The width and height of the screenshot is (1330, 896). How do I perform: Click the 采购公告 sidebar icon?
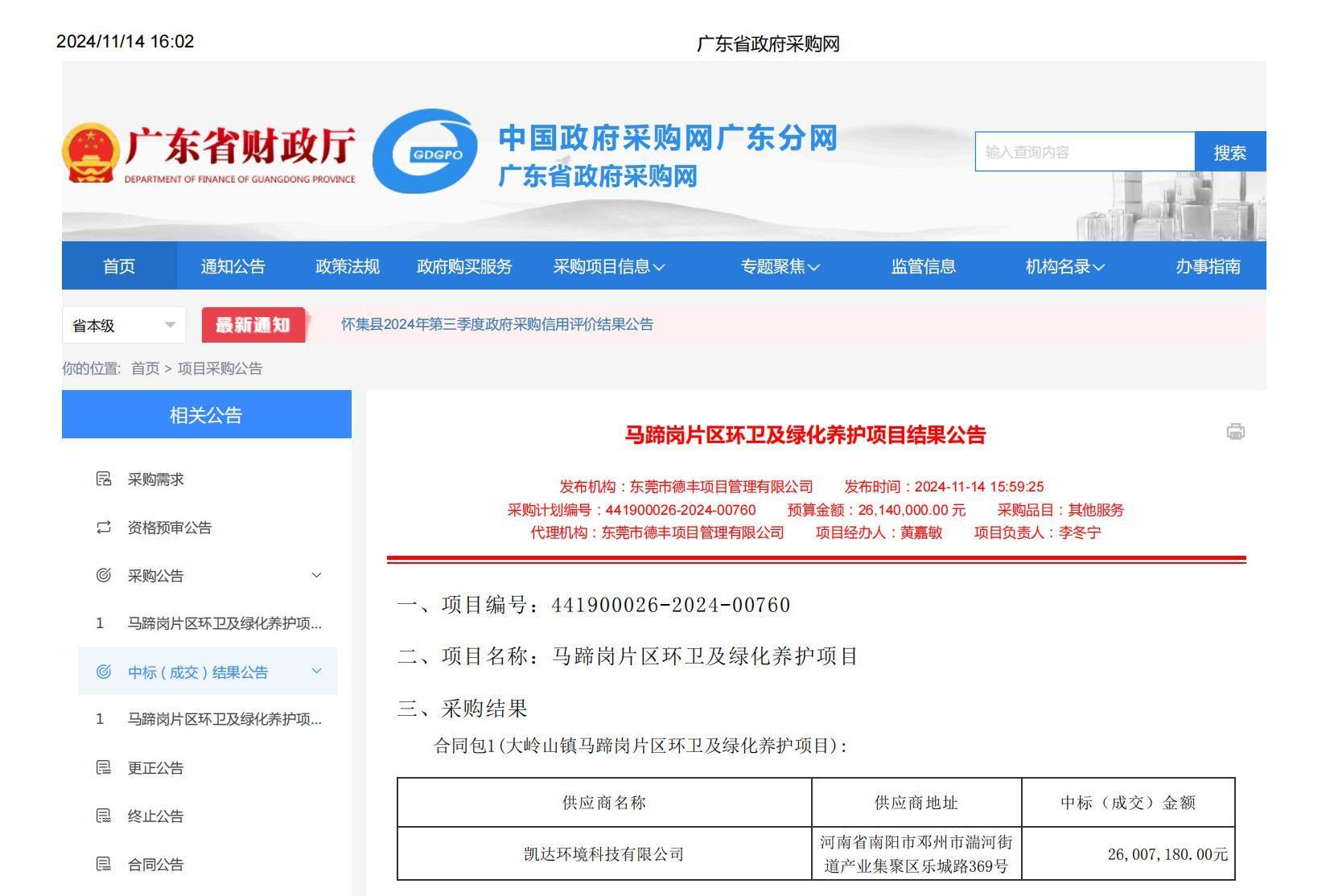tap(104, 575)
